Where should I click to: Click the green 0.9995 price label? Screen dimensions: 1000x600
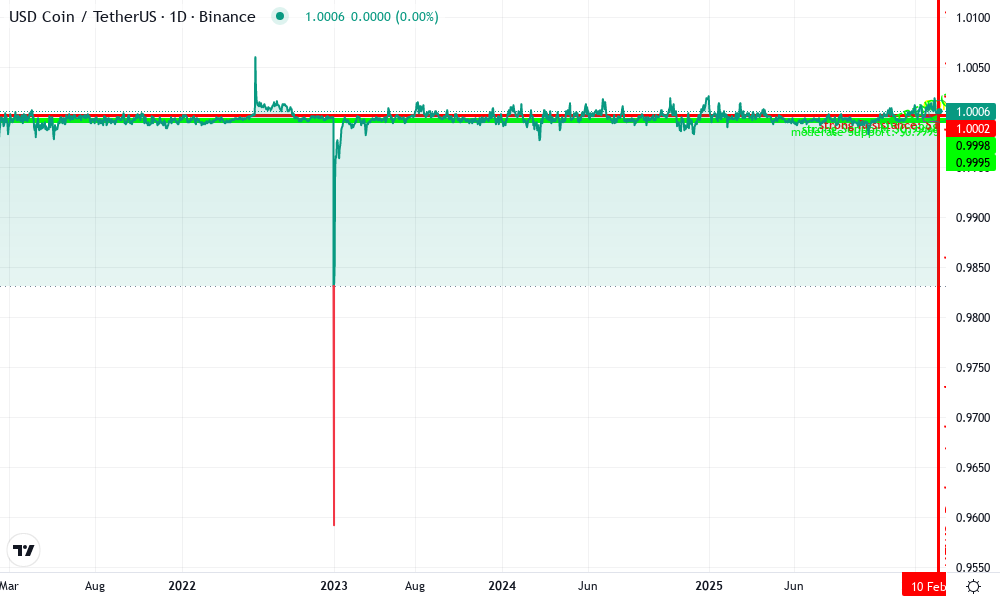[x=972, y=162]
